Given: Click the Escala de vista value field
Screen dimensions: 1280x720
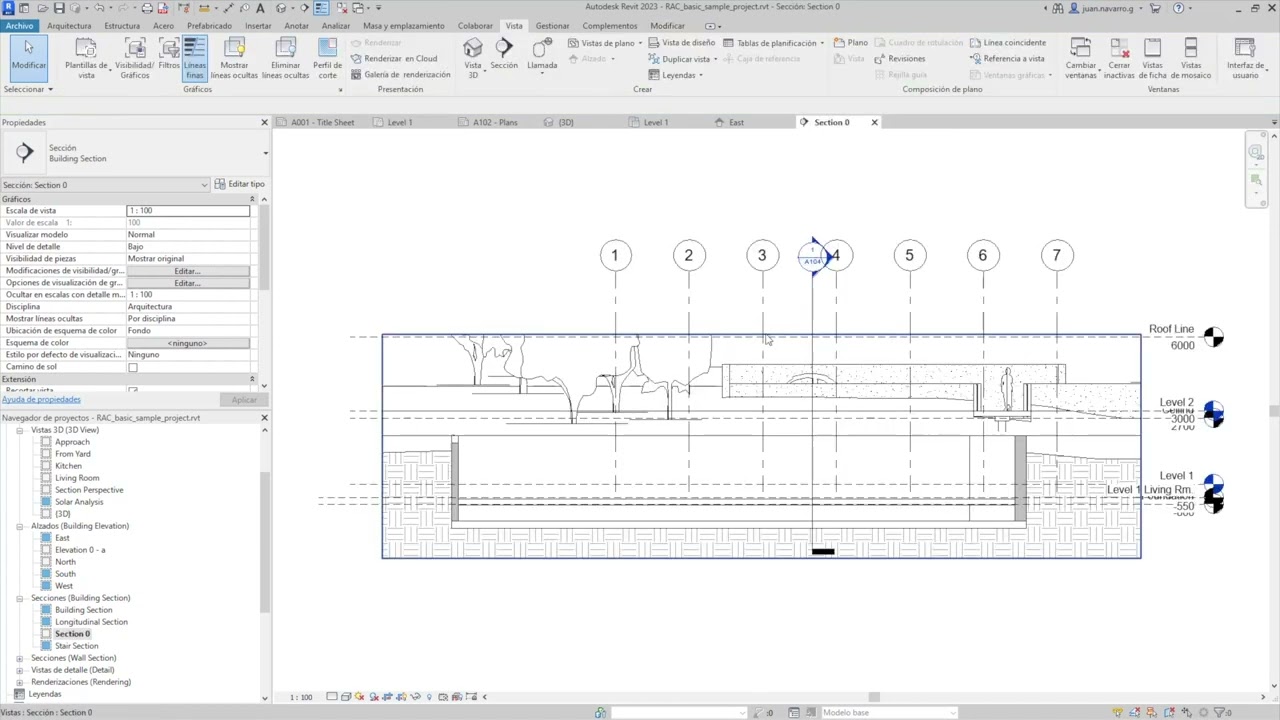Looking at the screenshot, I should tap(188, 211).
